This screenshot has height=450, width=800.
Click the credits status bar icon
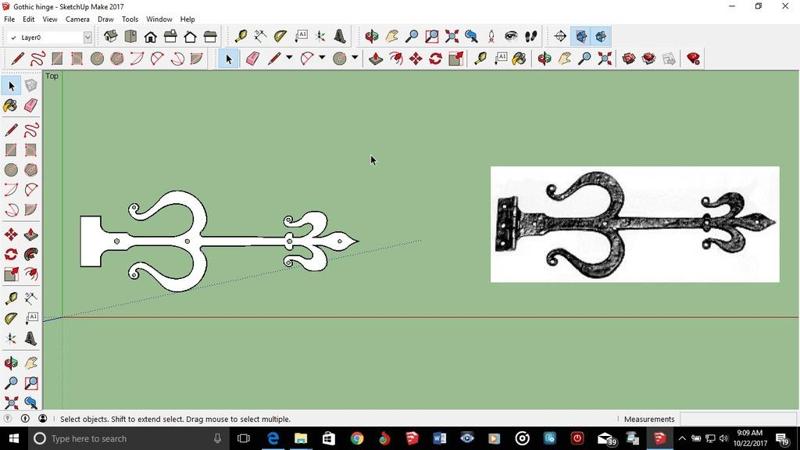tap(25, 418)
